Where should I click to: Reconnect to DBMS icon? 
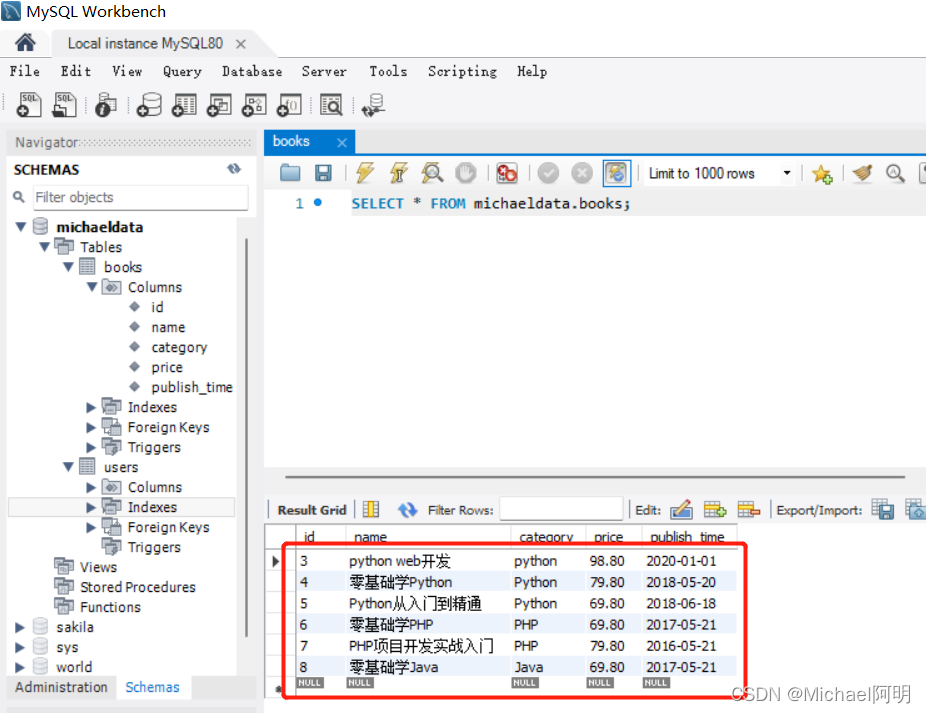click(373, 105)
